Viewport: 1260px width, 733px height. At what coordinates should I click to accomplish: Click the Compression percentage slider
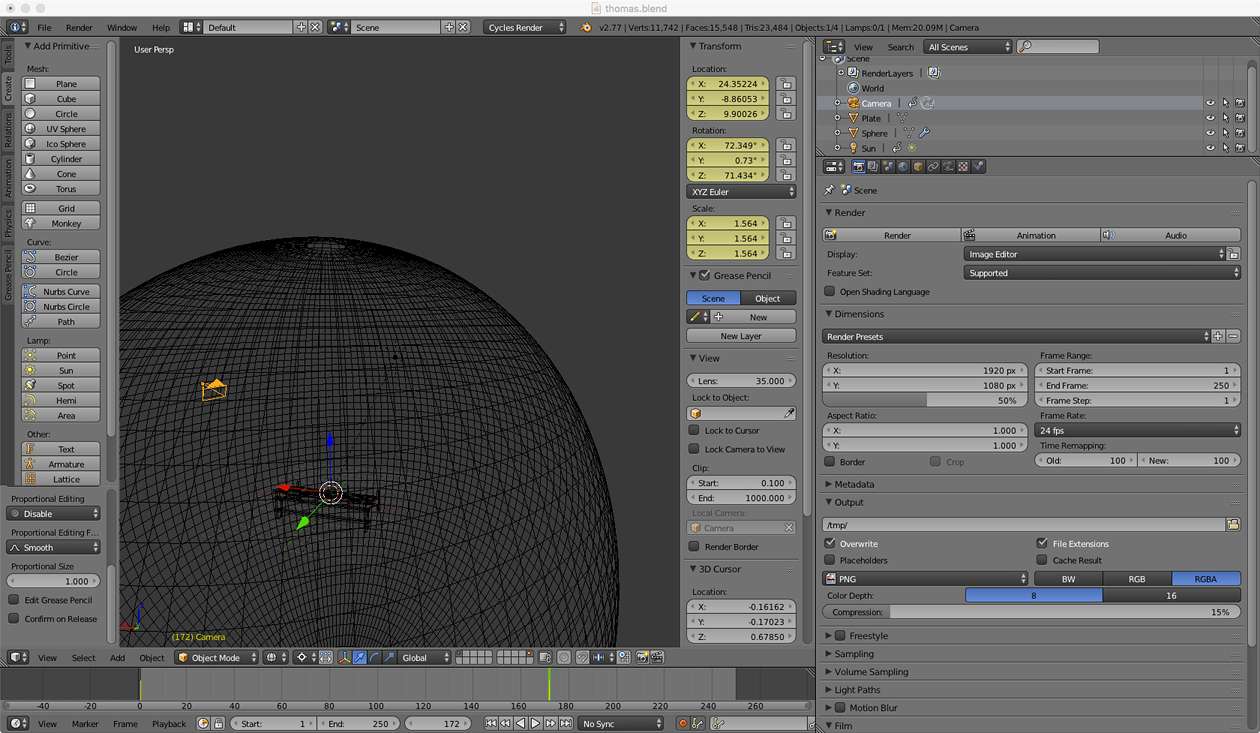[1031, 612]
